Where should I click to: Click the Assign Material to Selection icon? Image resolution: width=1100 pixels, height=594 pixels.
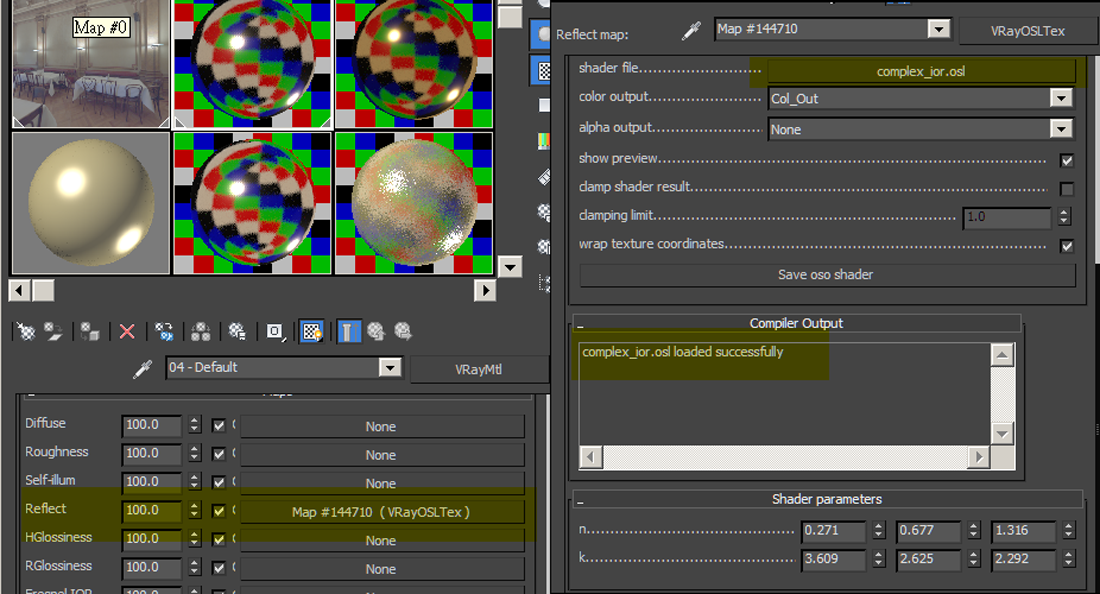pyautogui.click(x=89, y=331)
